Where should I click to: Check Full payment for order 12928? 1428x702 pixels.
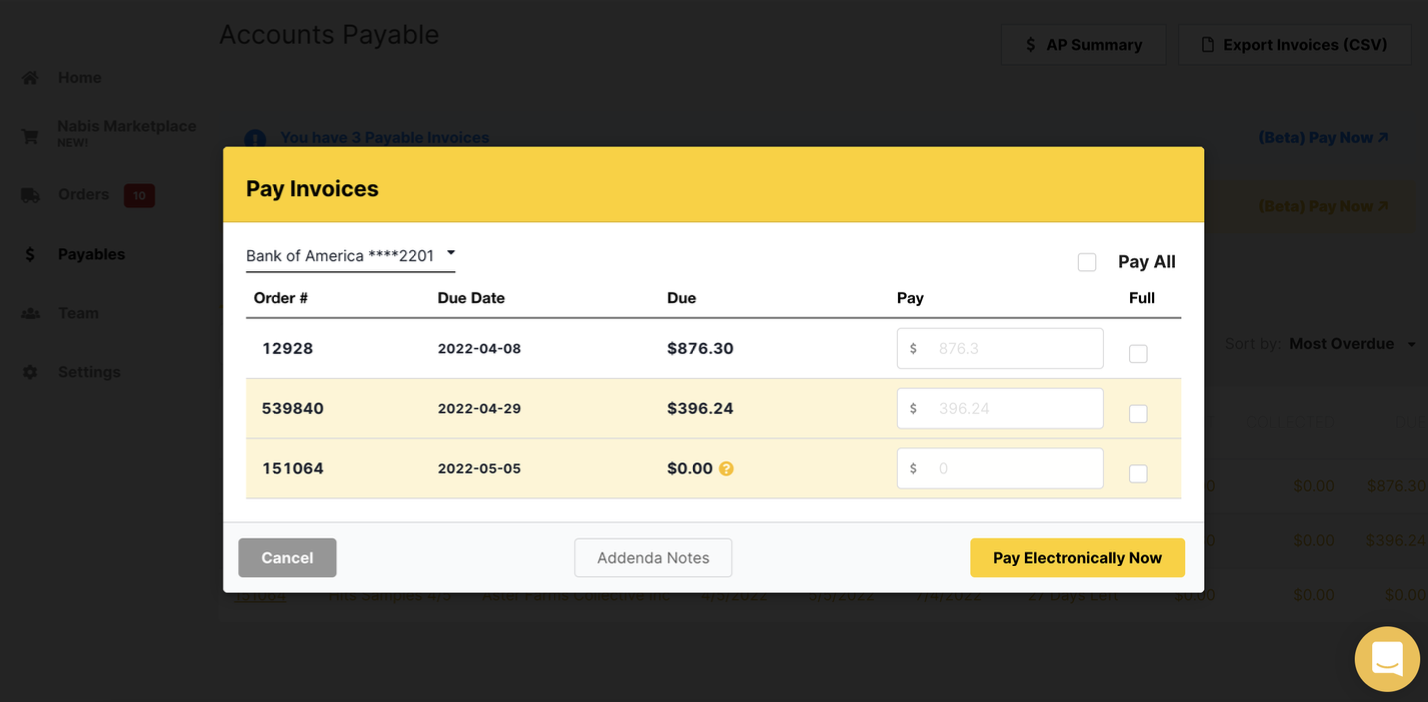(x=1138, y=353)
